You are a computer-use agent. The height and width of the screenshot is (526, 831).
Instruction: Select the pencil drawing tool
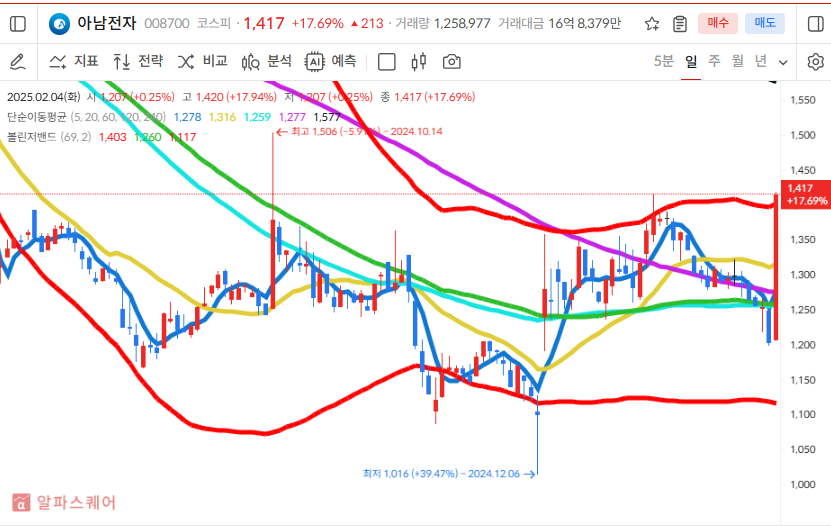[17, 62]
